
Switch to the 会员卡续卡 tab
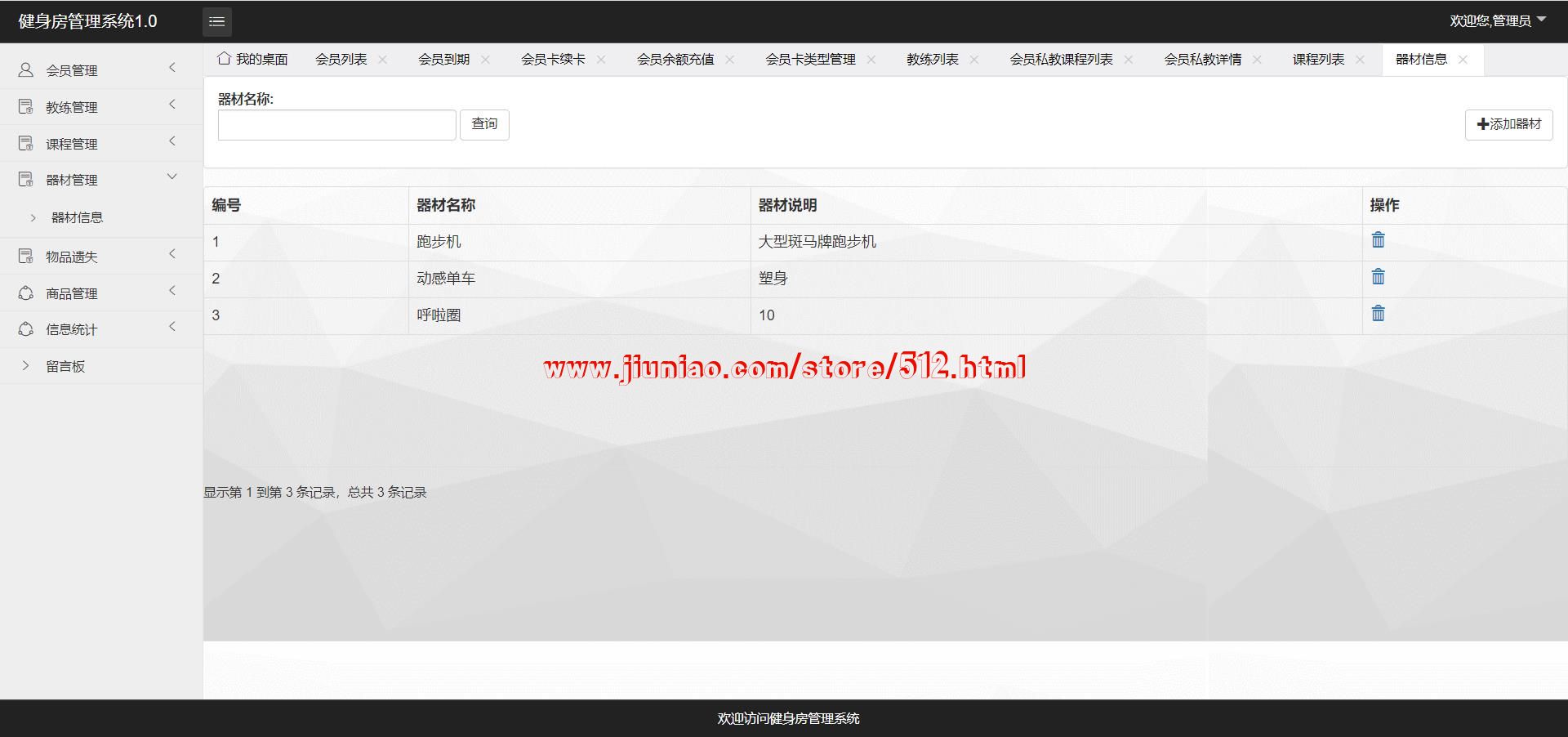[x=554, y=60]
